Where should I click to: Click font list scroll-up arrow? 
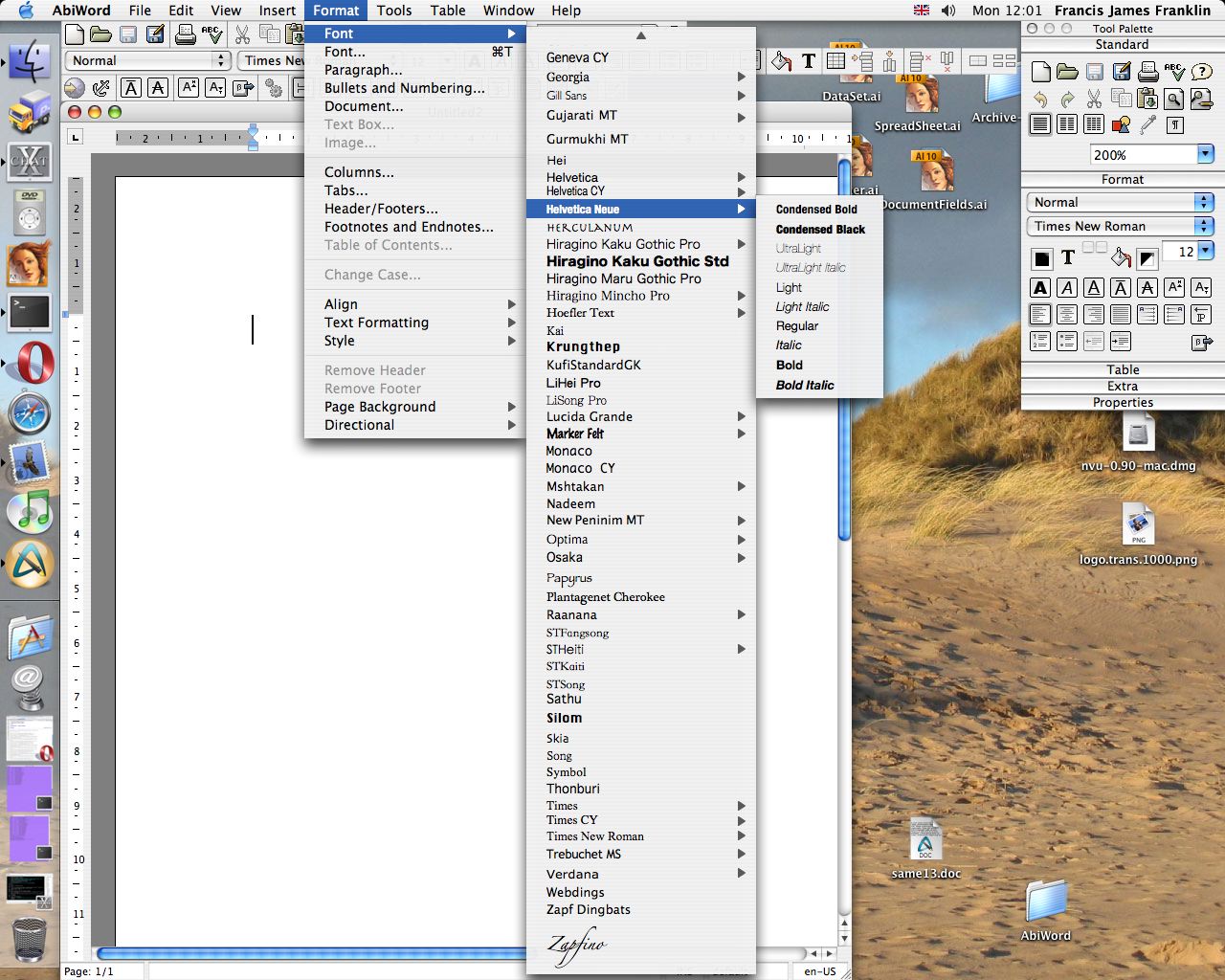[641, 35]
